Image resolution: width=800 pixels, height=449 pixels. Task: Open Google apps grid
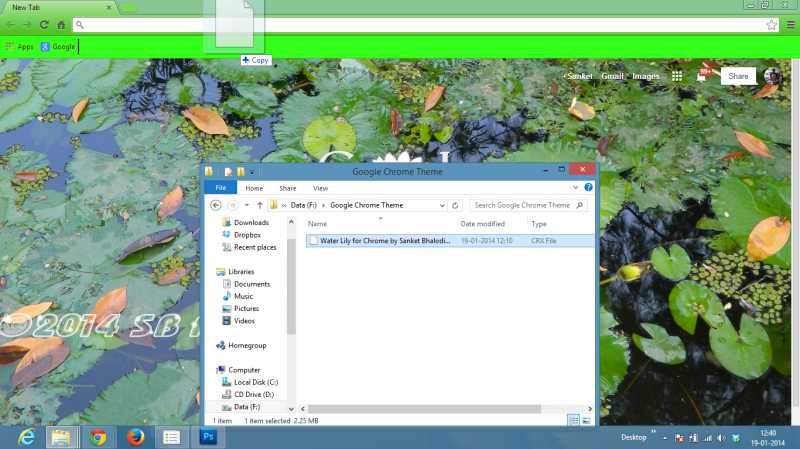(x=677, y=76)
